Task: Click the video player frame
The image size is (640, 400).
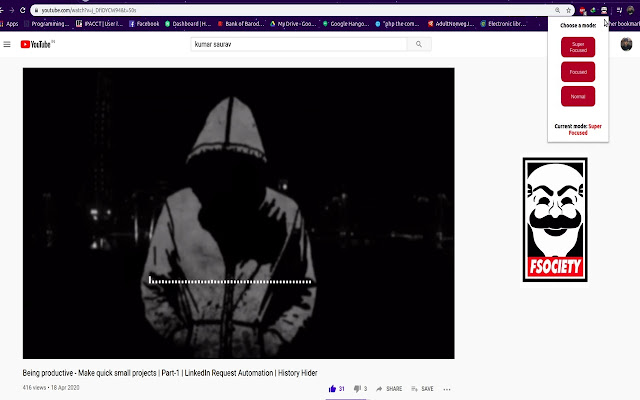Action: [238, 213]
